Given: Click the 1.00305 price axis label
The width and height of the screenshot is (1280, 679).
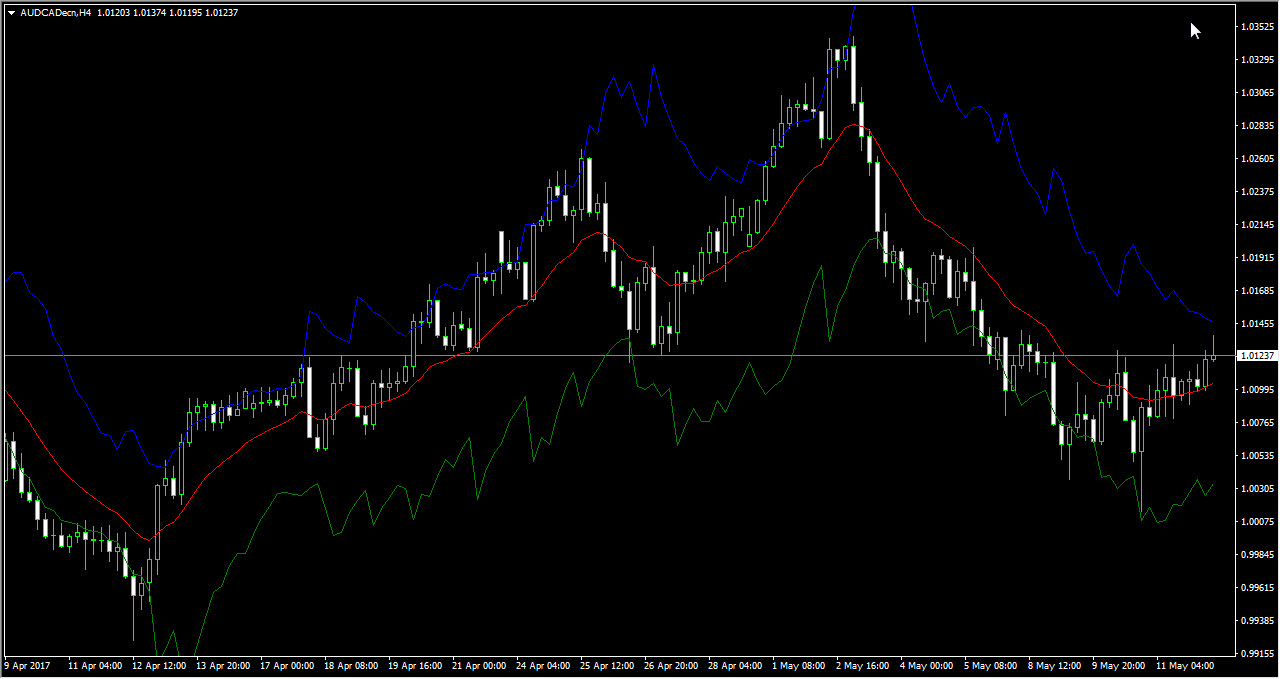Looking at the screenshot, I should click(x=1257, y=489).
